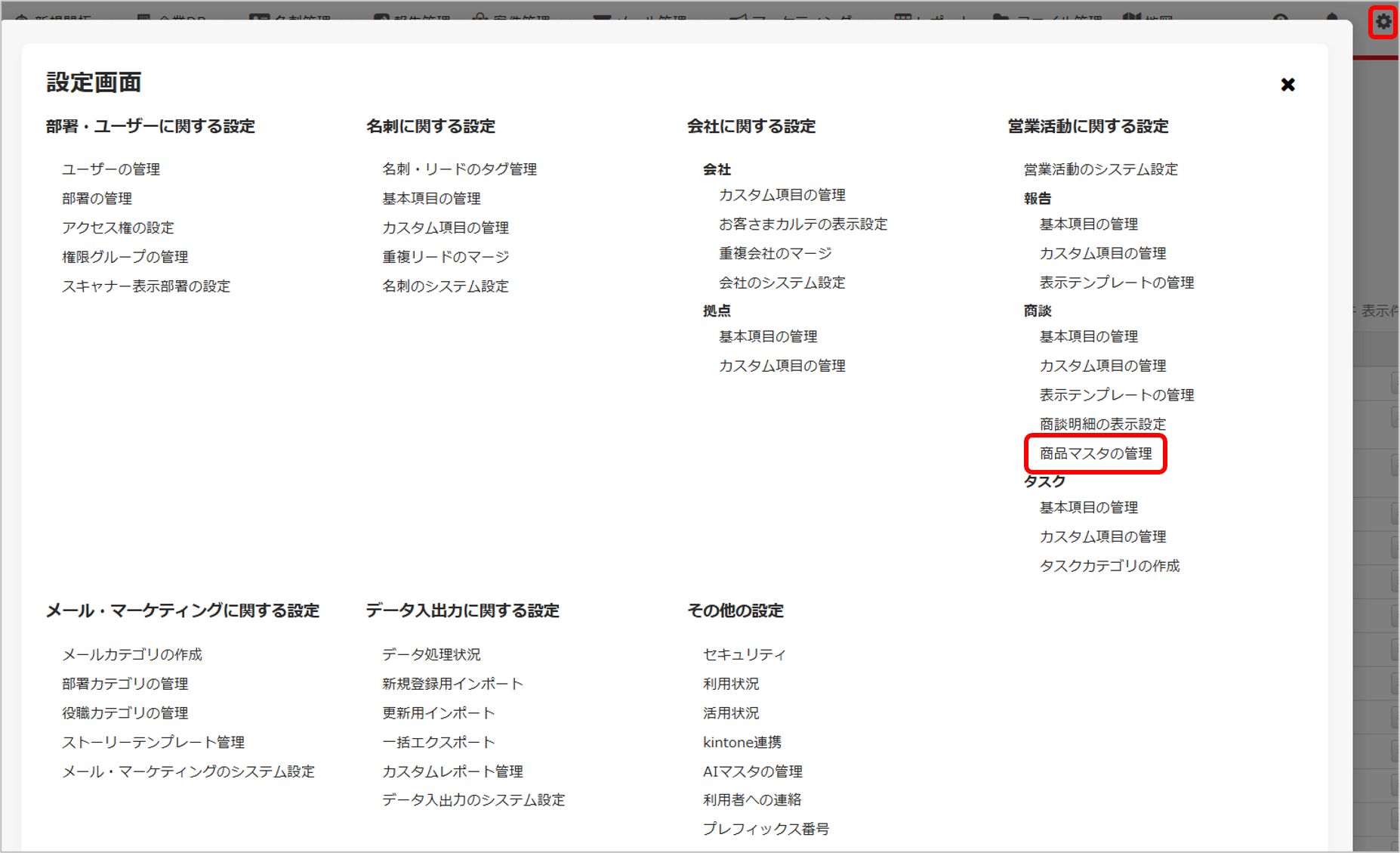
Task: Open セキュリティ settings link
Action: tap(745, 654)
